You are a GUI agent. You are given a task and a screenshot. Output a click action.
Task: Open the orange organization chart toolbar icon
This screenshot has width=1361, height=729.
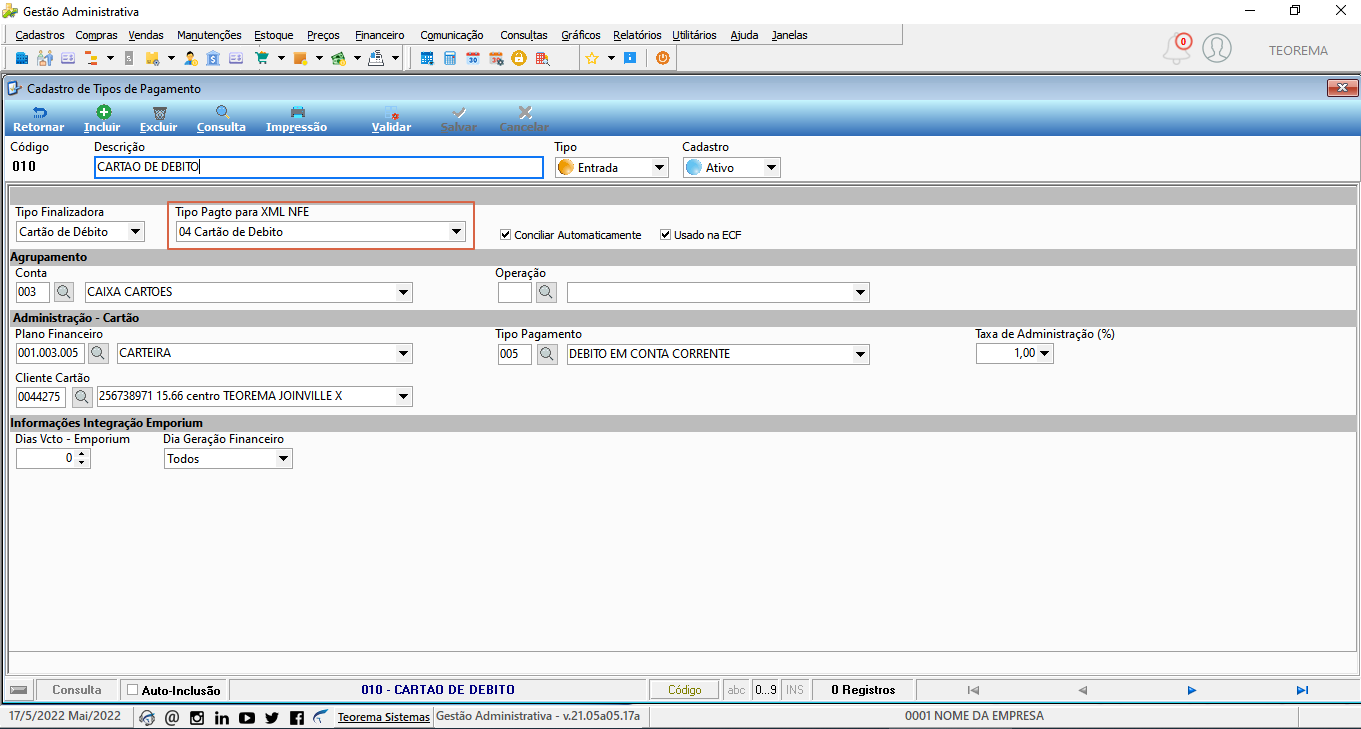point(91,58)
